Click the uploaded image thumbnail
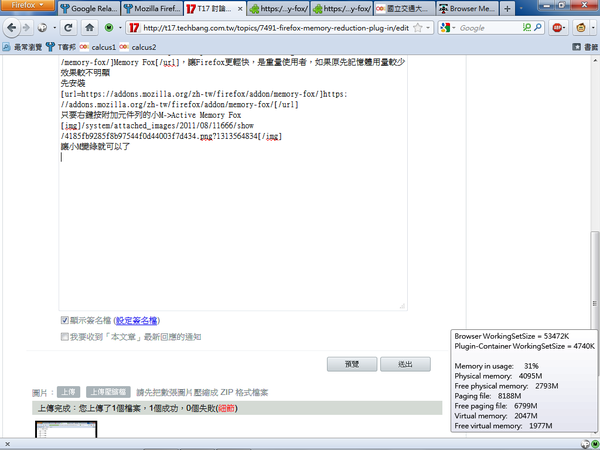600x450 pixels. (66, 429)
